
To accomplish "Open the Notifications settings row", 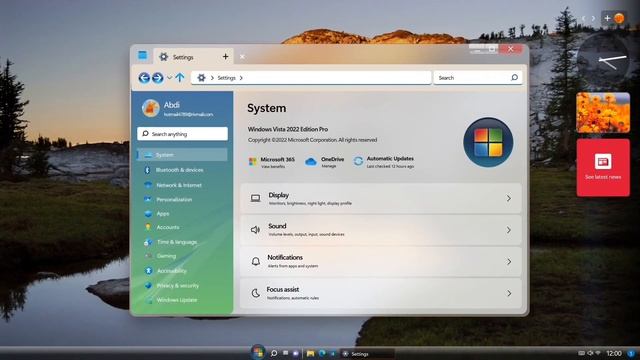I will point(381,261).
